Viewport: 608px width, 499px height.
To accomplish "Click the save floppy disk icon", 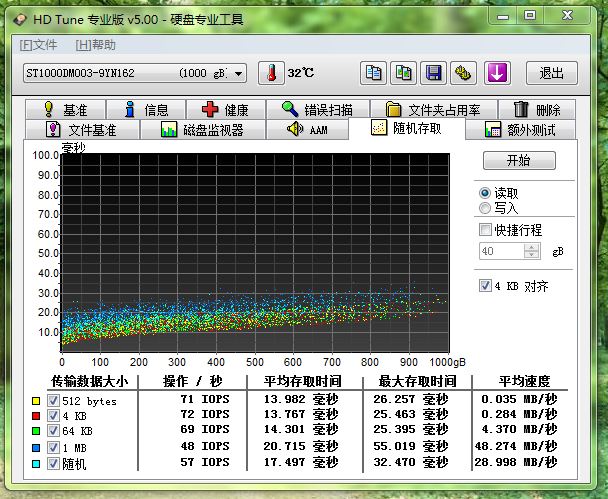I will [x=433, y=73].
